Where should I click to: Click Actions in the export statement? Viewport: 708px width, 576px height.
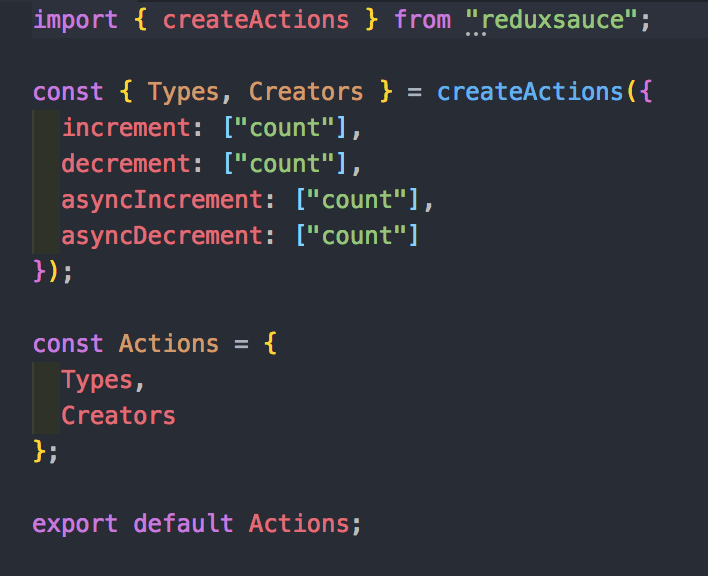(x=298, y=523)
